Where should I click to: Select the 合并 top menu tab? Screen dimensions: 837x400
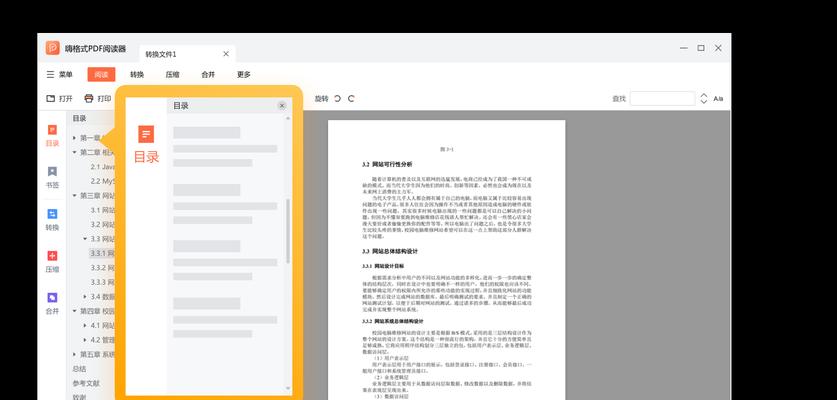tap(208, 75)
